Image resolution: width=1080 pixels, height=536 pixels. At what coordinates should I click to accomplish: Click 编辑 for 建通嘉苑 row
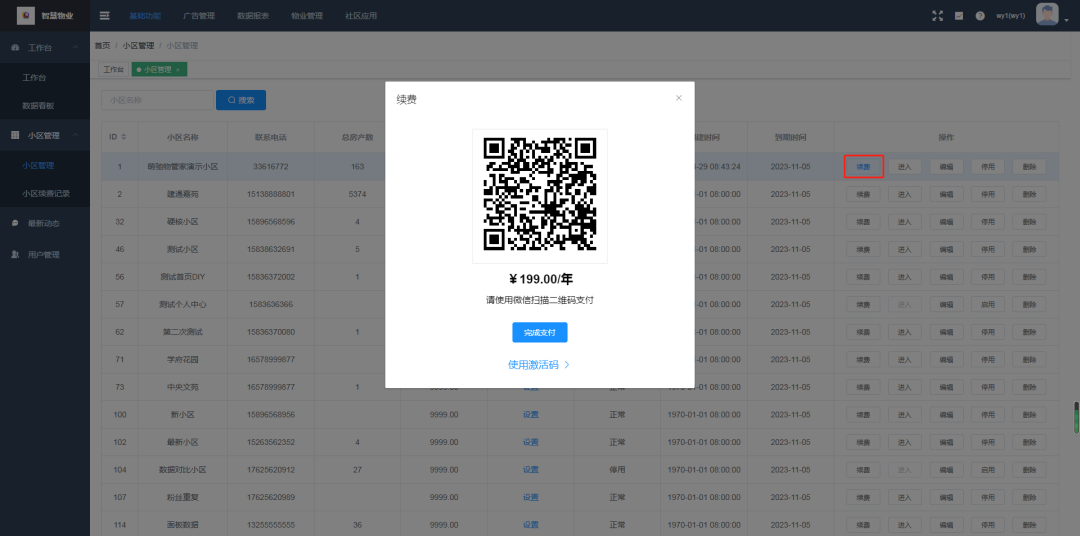(x=946, y=194)
